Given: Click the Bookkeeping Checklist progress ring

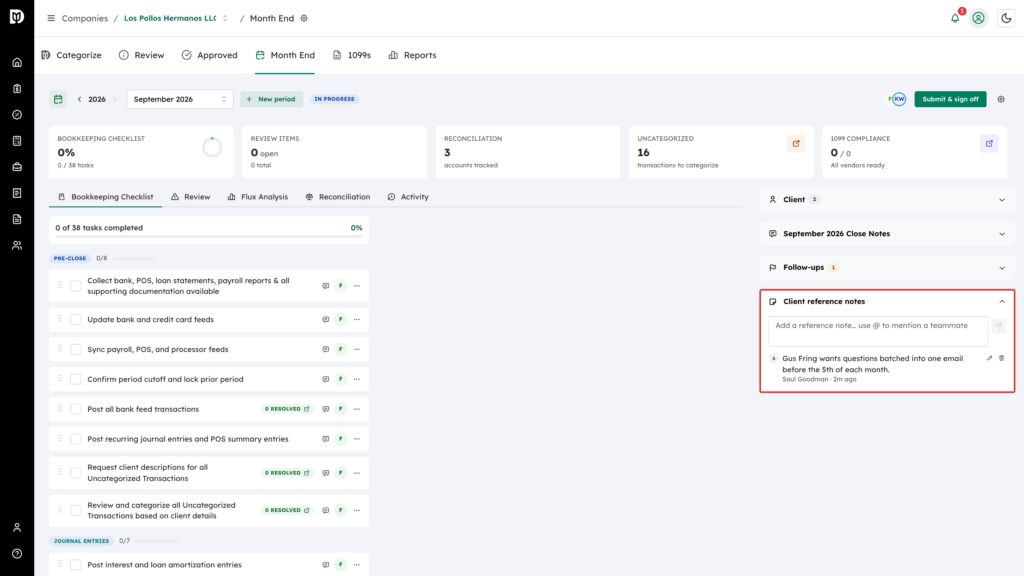Looking at the screenshot, I should click(x=212, y=148).
